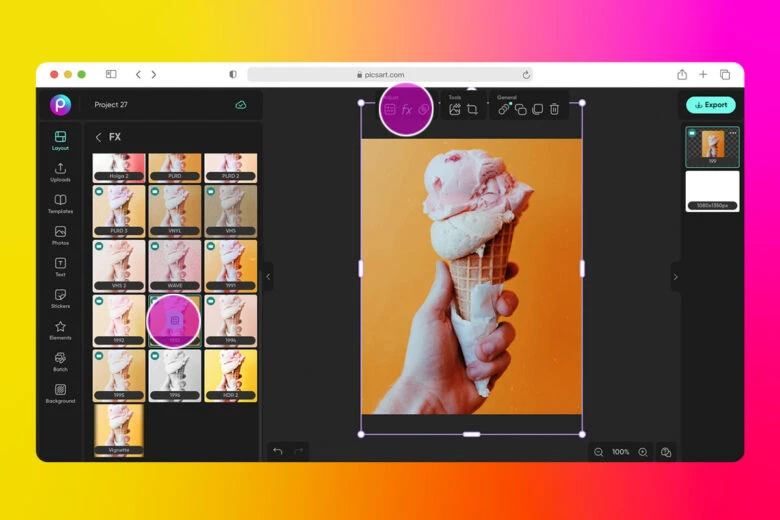
Task: Click the FX effects icon in toolbar
Action: pyautogui.click(x=407, y=109)
